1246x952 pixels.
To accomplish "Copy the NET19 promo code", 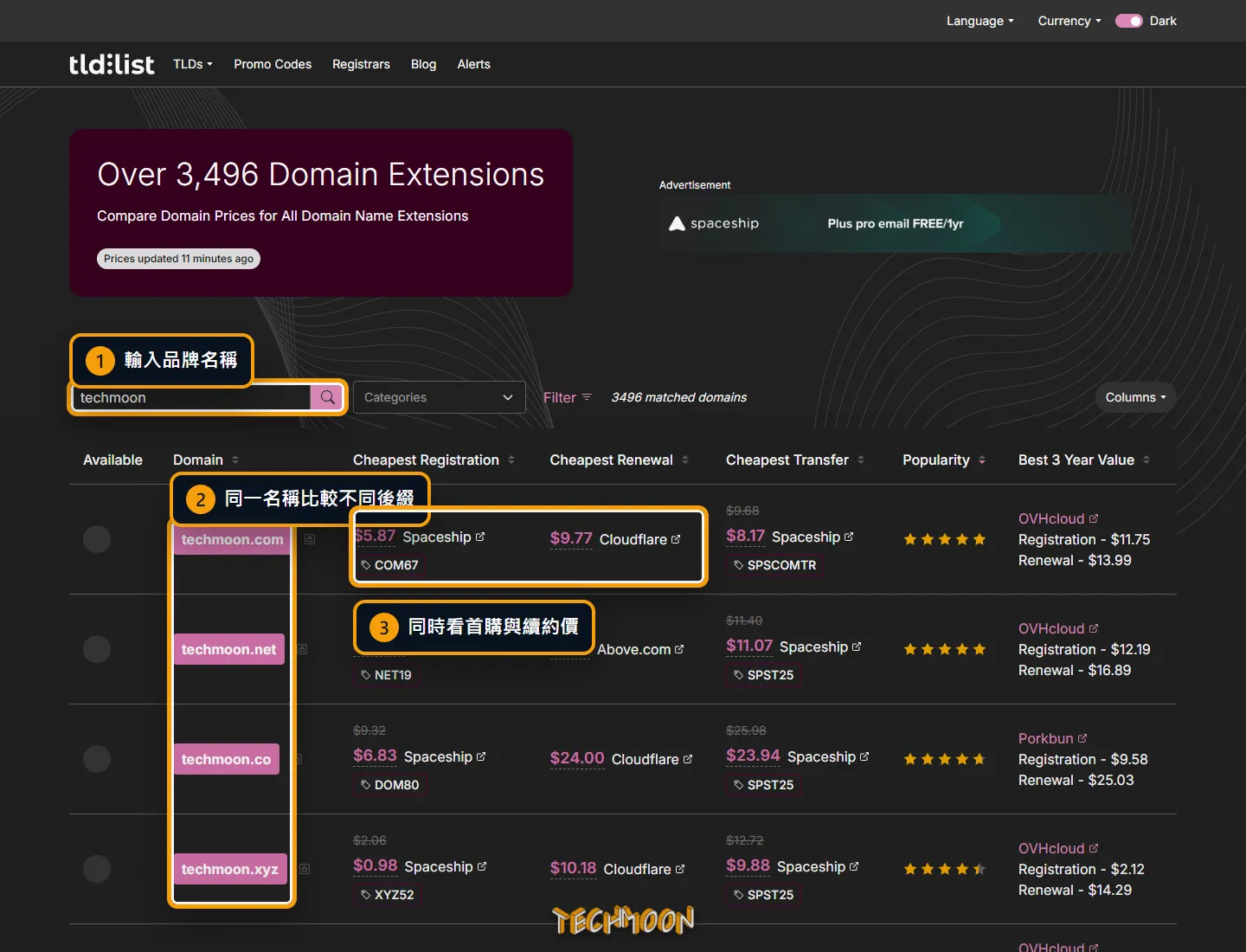I will [386, 675].
